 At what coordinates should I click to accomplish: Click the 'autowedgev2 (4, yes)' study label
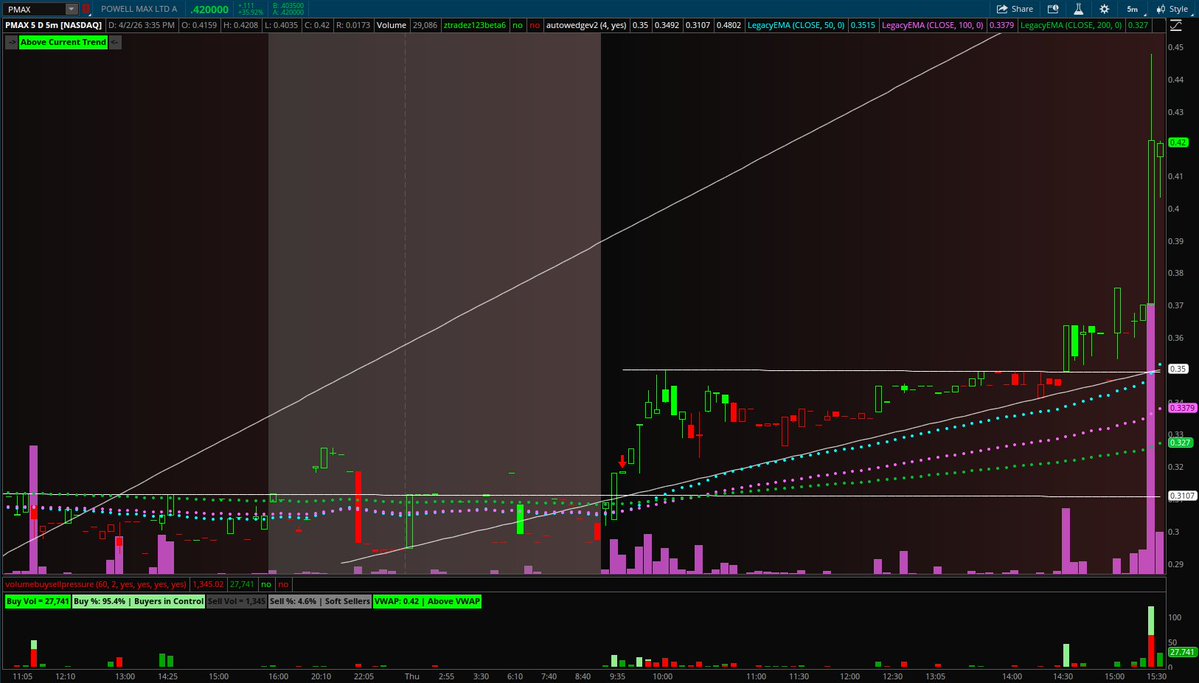point(586,25)
